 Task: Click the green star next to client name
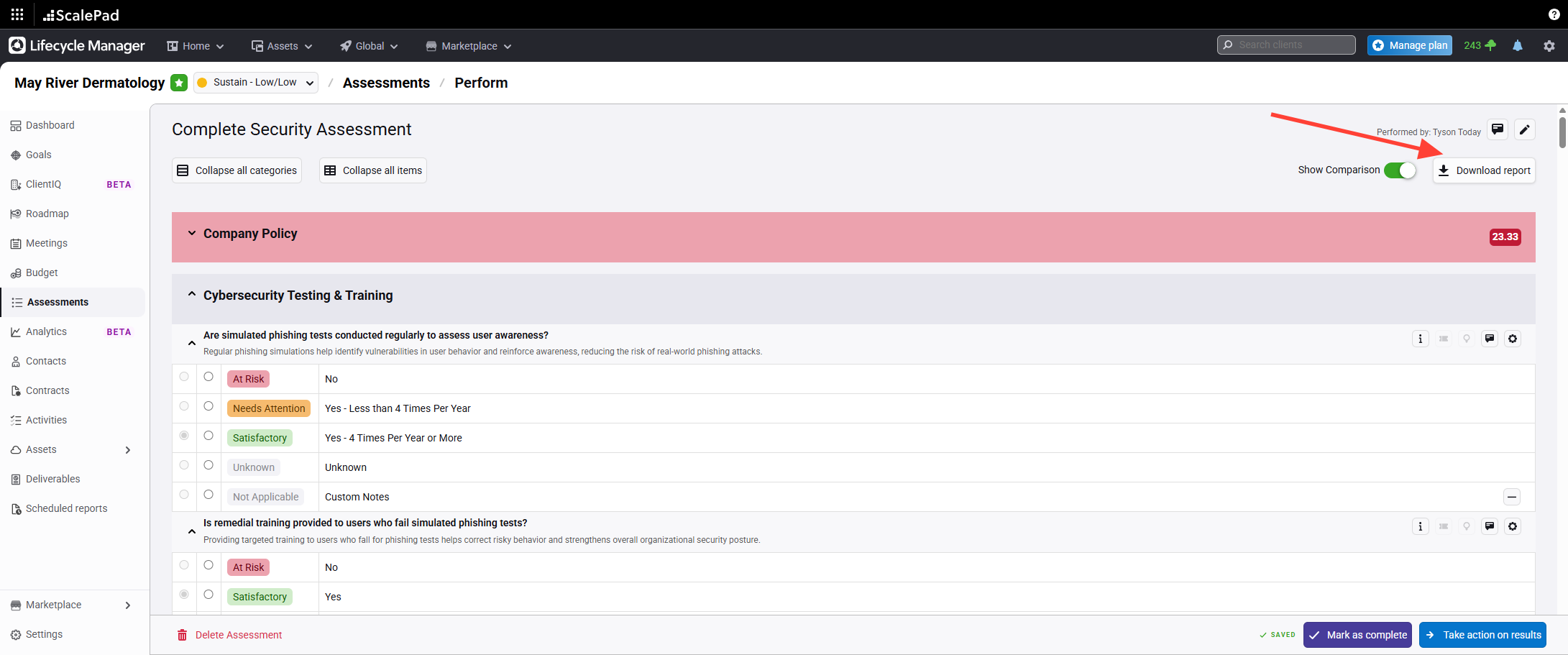tap(179, 83)
